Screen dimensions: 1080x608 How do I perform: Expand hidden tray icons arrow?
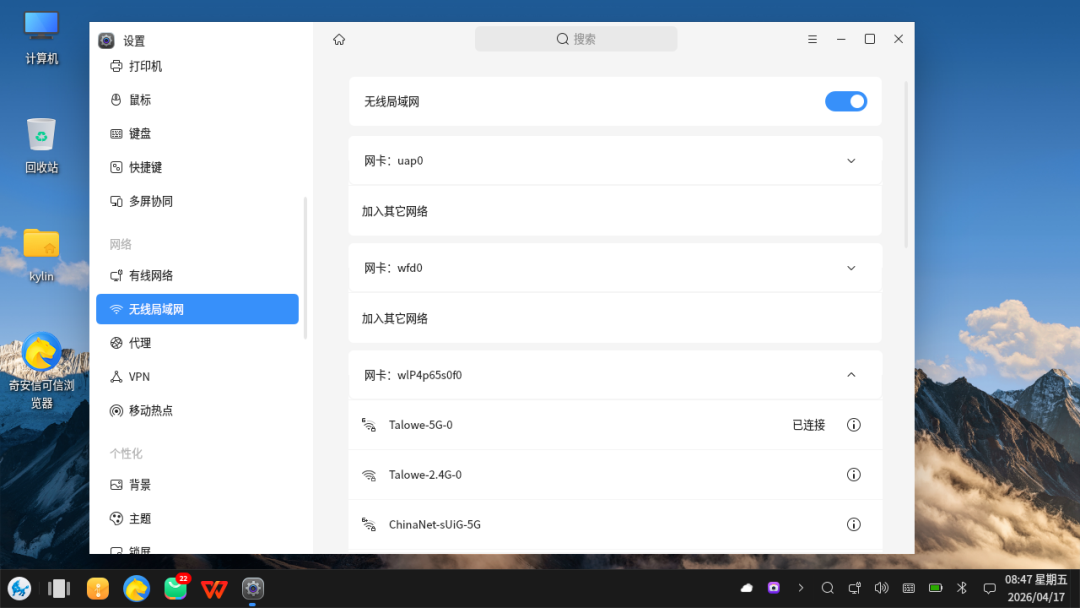(800, 588)
